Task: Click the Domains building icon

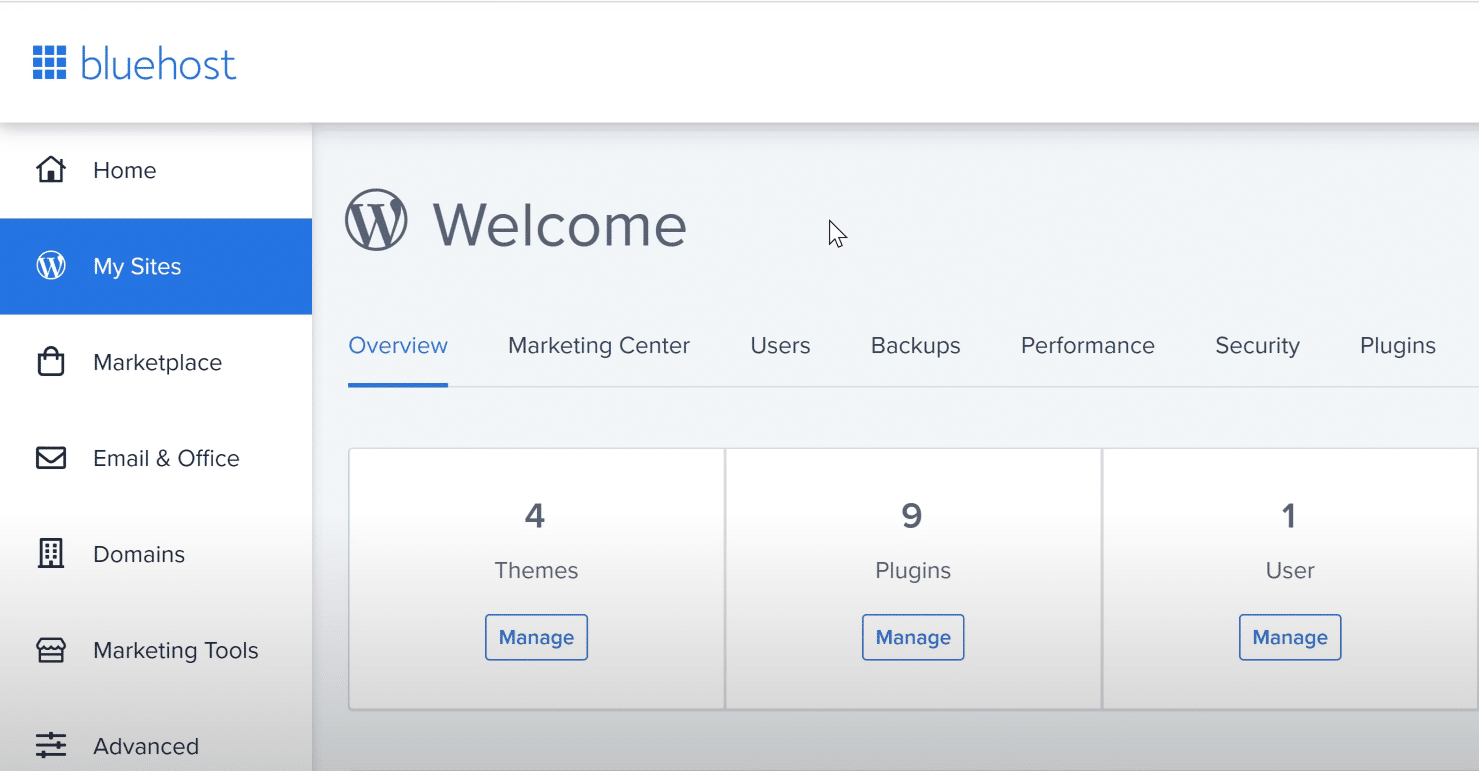Action: tap(50, 554)
